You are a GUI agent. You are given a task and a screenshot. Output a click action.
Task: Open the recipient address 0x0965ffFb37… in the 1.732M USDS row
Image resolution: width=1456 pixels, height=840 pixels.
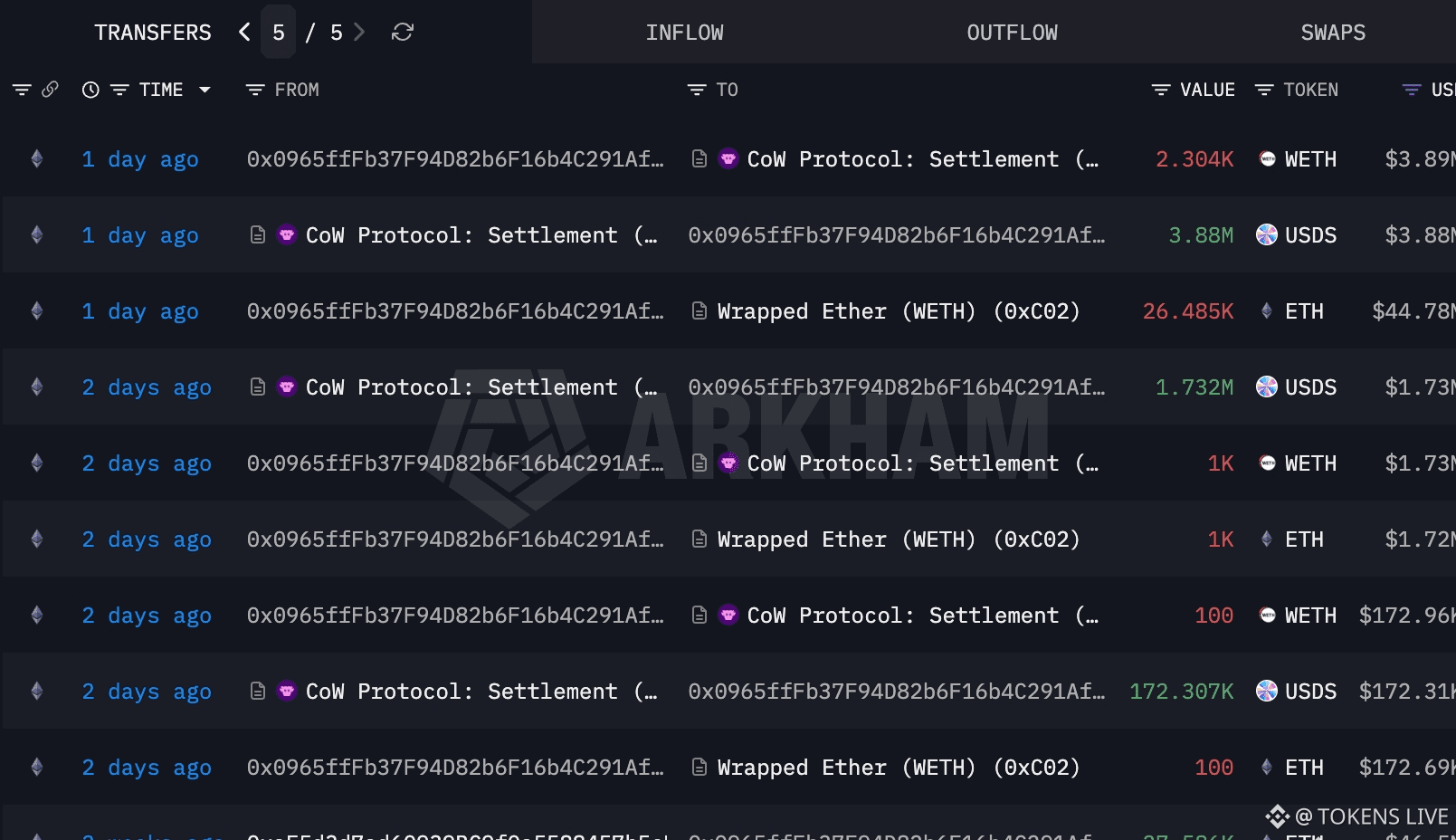tap(897, 387)
